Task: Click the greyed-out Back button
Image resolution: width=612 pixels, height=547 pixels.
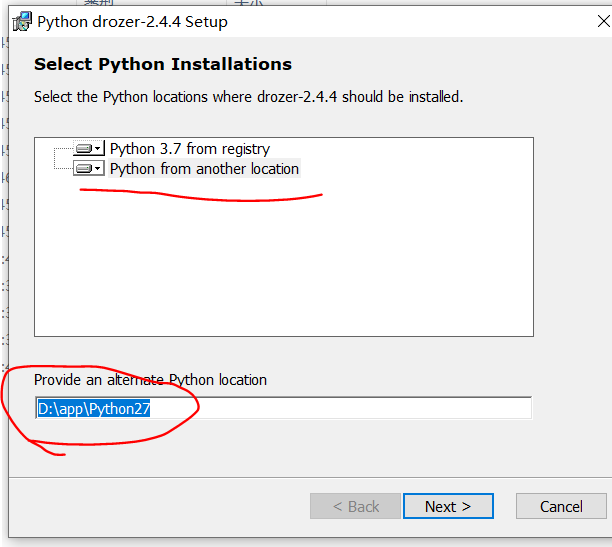Action: click(x=355, y=506)
